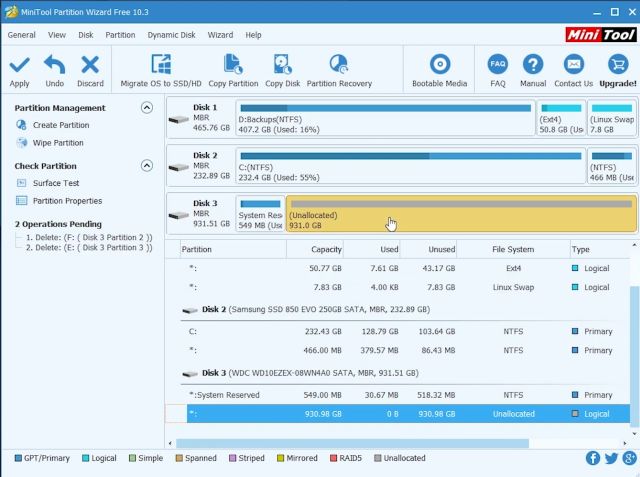Click the MiniTool logo
Image resolution: width=640 pixels, height=477 pixels.
click(600, 35)
